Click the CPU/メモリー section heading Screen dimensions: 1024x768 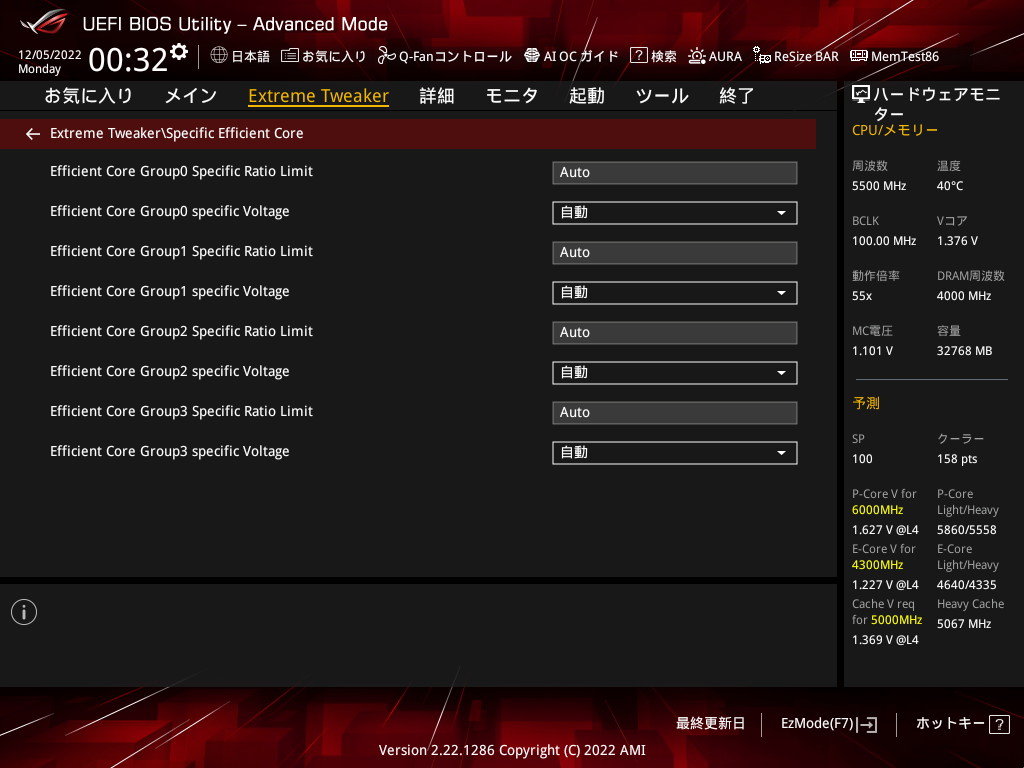(x=895, y=130)
